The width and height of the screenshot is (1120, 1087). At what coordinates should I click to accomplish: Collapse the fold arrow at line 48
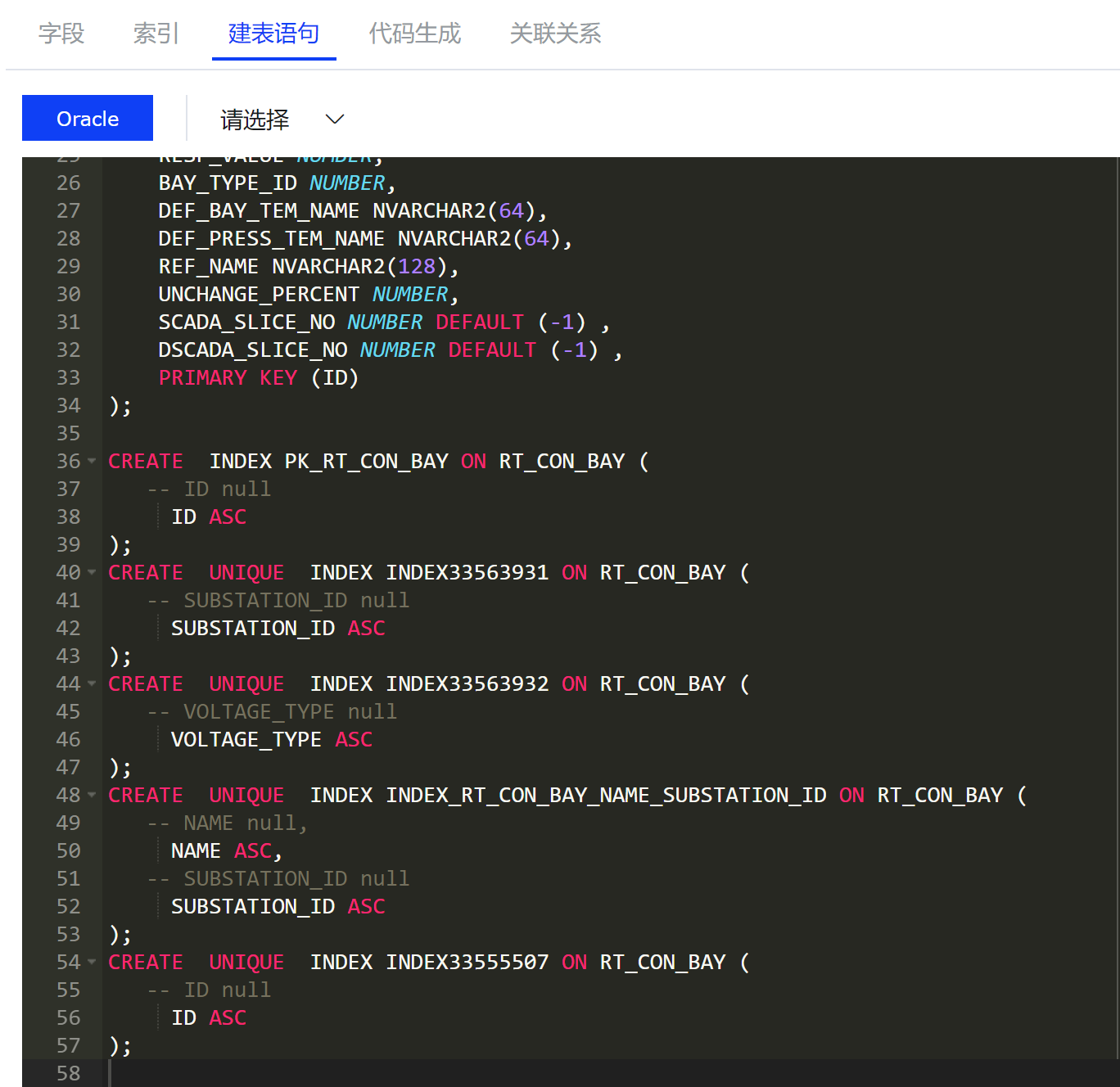92,796
